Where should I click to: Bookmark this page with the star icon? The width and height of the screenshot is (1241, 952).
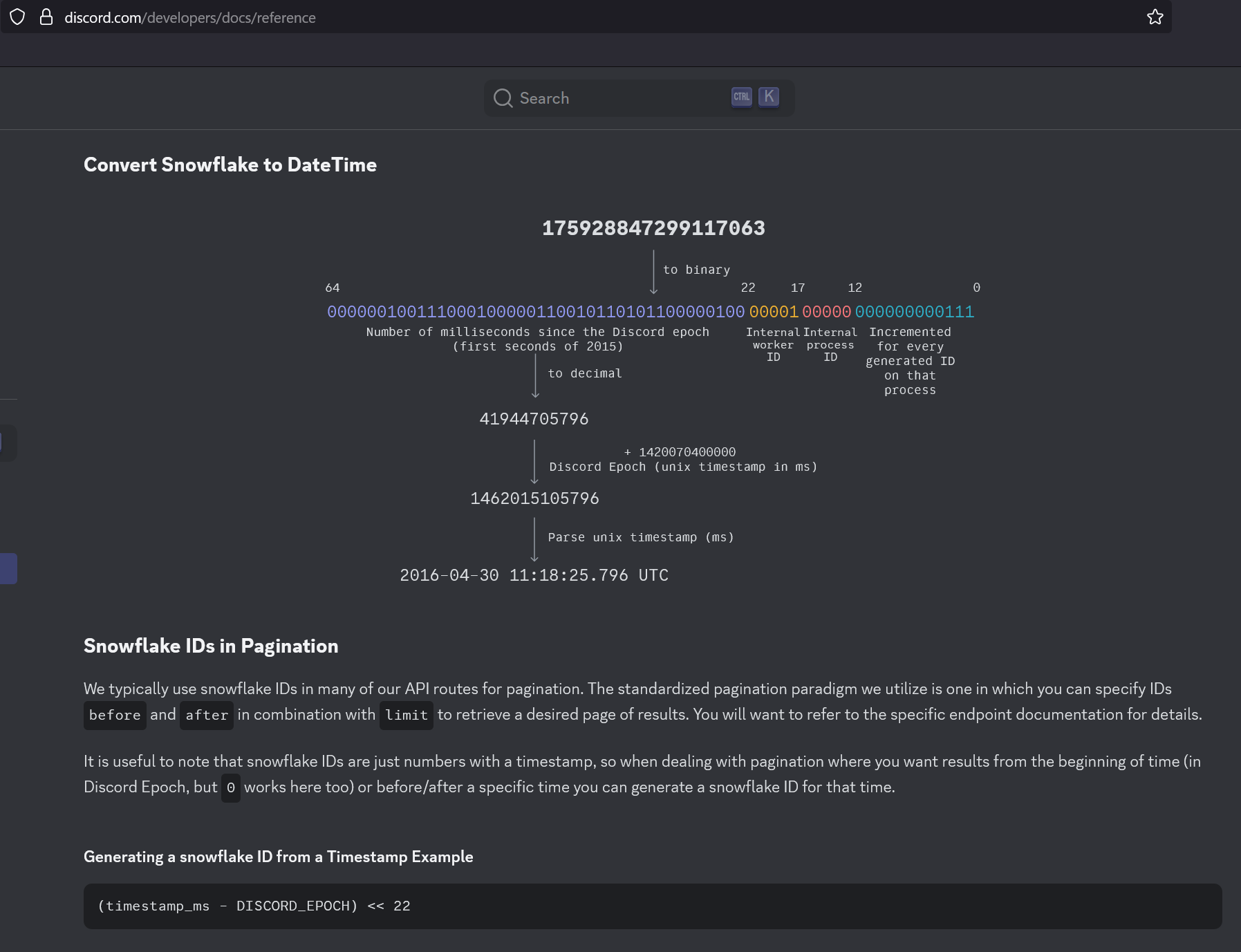1155,17
